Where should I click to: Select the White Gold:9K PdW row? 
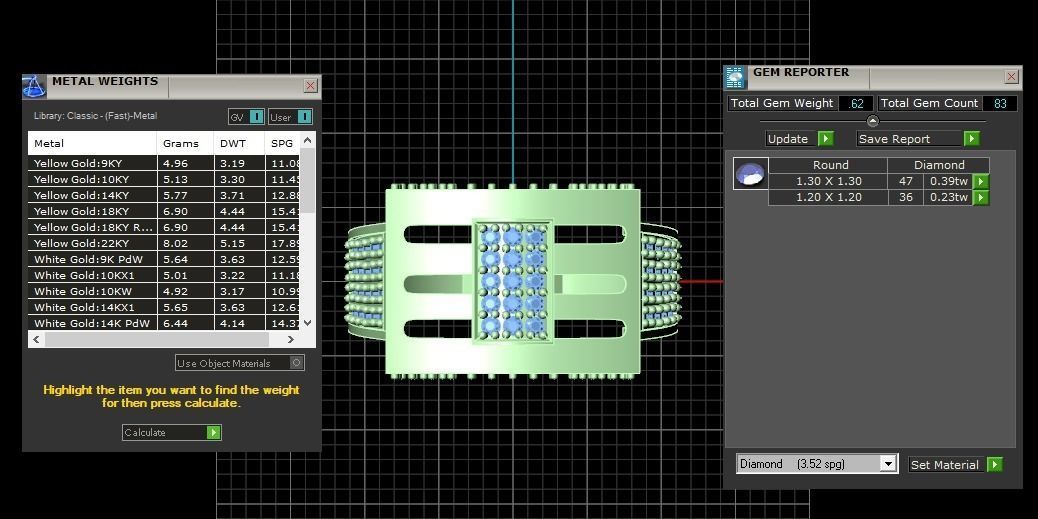(x=164, y=260)
